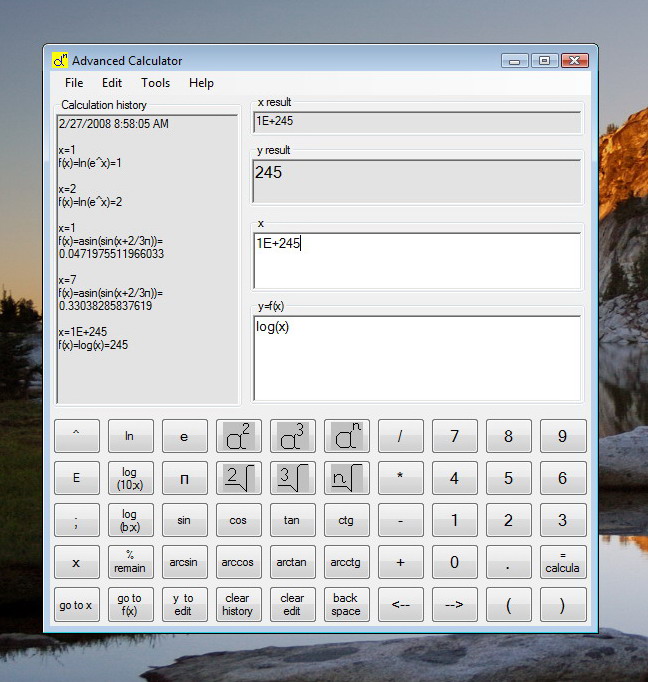Click the multiply * button
This screenshot has height=682, width=648.
(400, 478)
